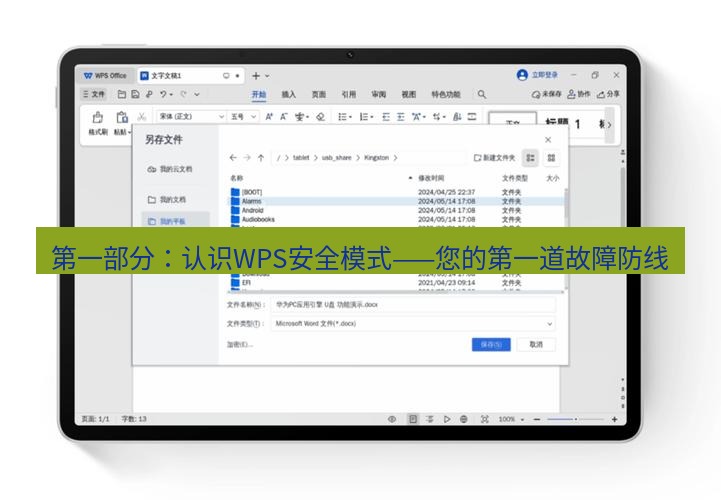This screenshot has width=721, height=500.
Task: Click 立即登录 login link
Action: (545, 75)
